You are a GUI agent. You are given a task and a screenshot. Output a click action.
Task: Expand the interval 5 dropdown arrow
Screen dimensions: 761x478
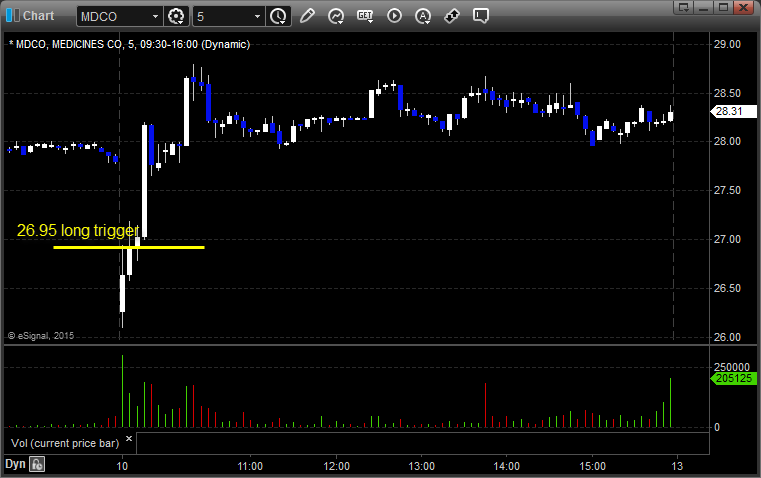[x=257, y=16]
